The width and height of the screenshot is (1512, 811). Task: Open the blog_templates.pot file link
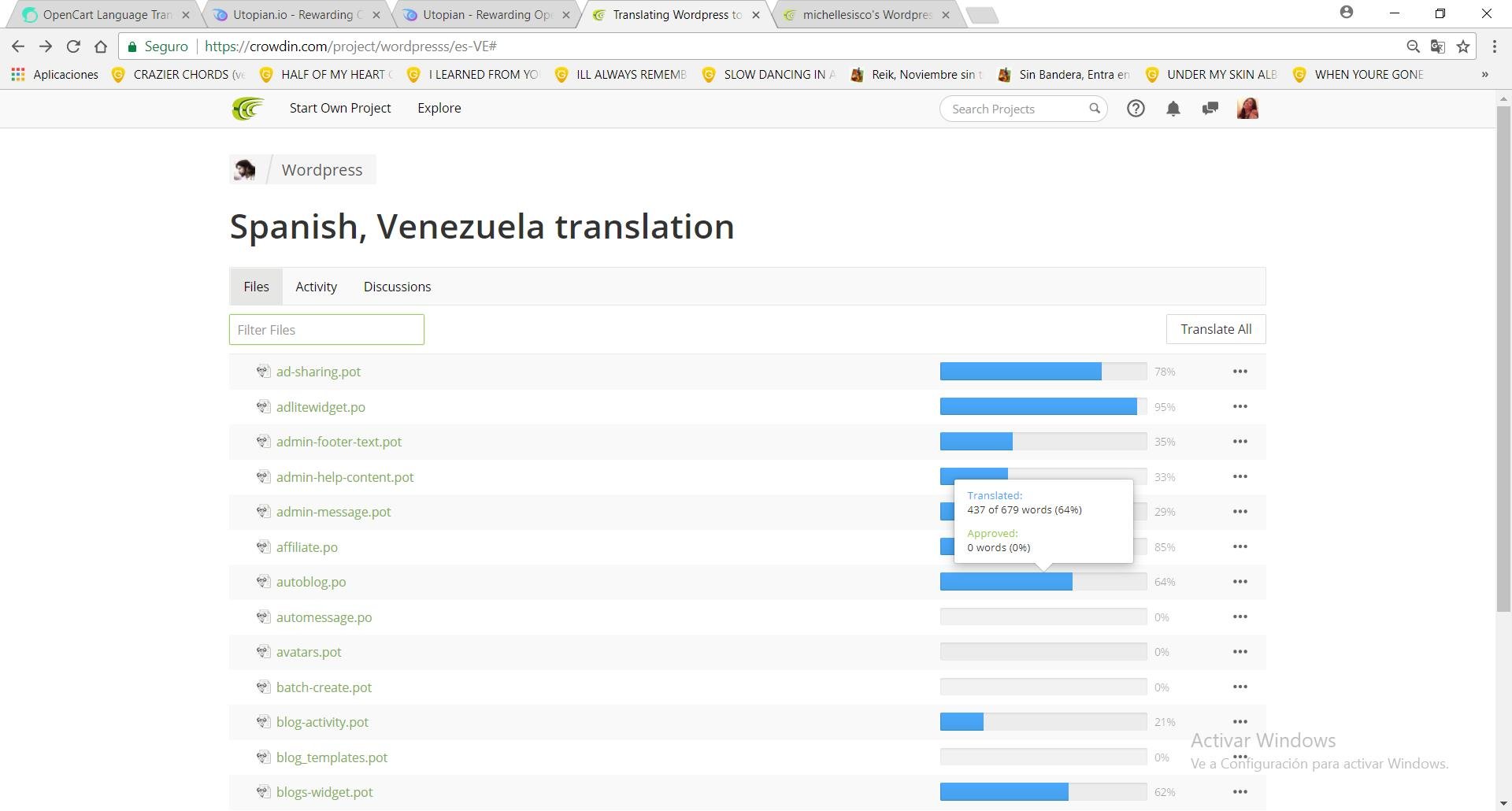[x=332, y=757]
